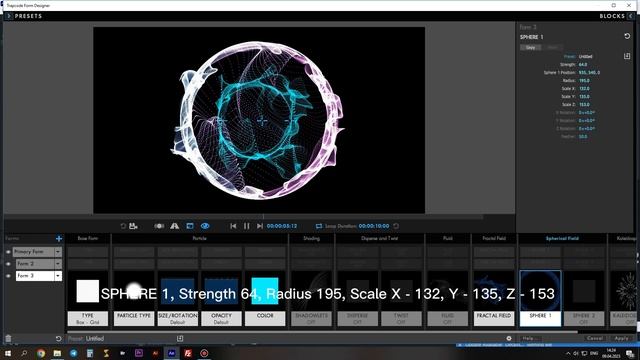
Task: Click the loop duration value 00:00:10:00
Action: tap(374, 226)
